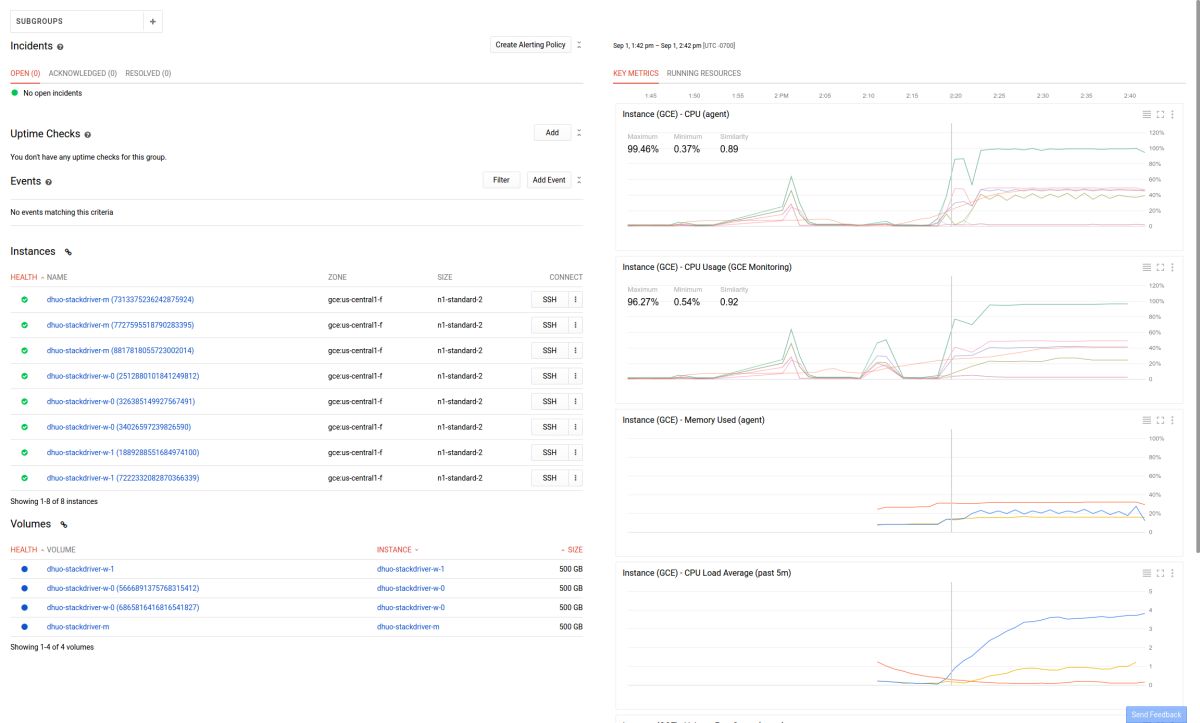Collapse the Incidents section
Viewport: 1200px width, 723px height.
(579, 45)
